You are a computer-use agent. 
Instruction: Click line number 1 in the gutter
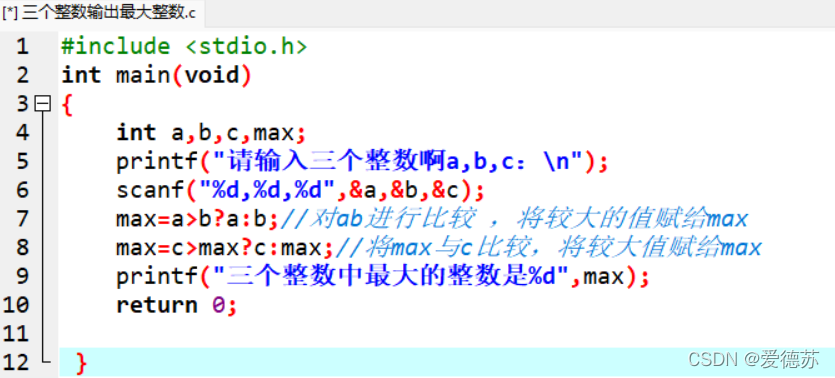pos(22,47)
